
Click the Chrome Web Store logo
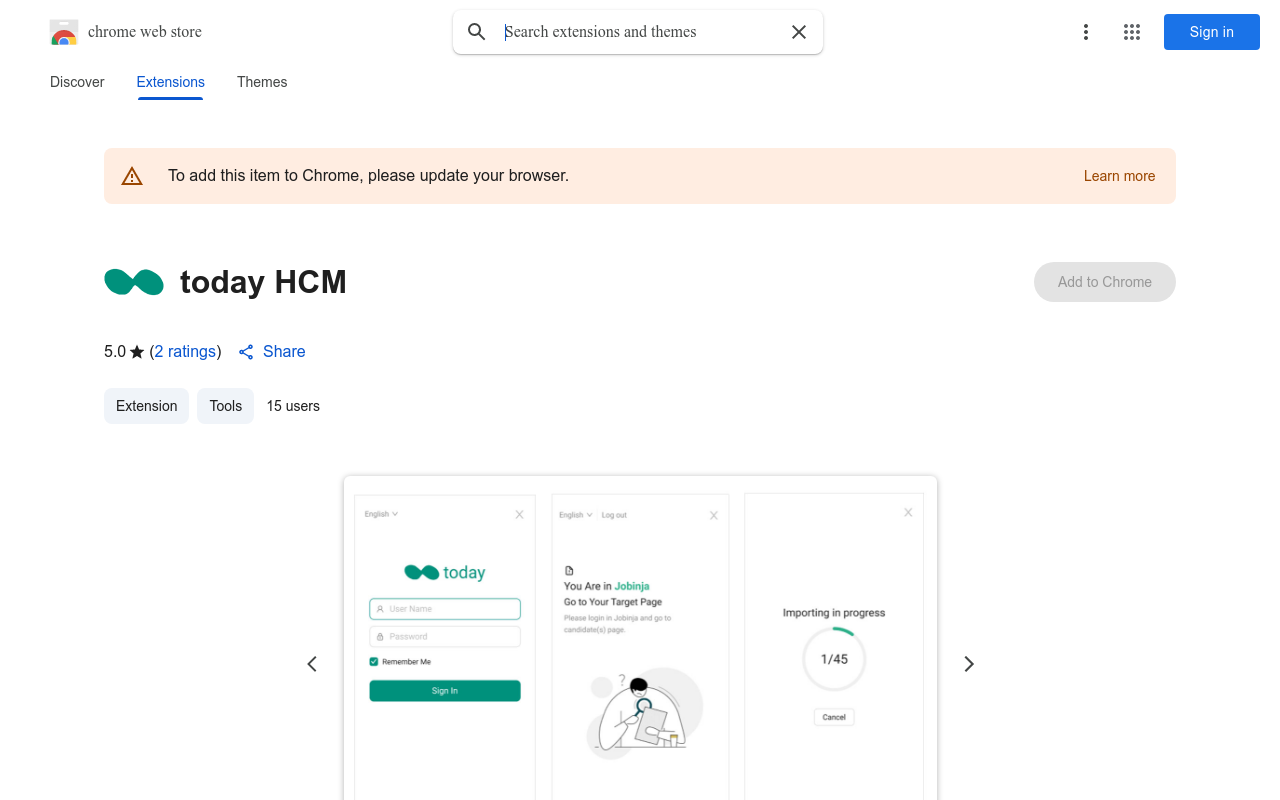tap(64, 32)
